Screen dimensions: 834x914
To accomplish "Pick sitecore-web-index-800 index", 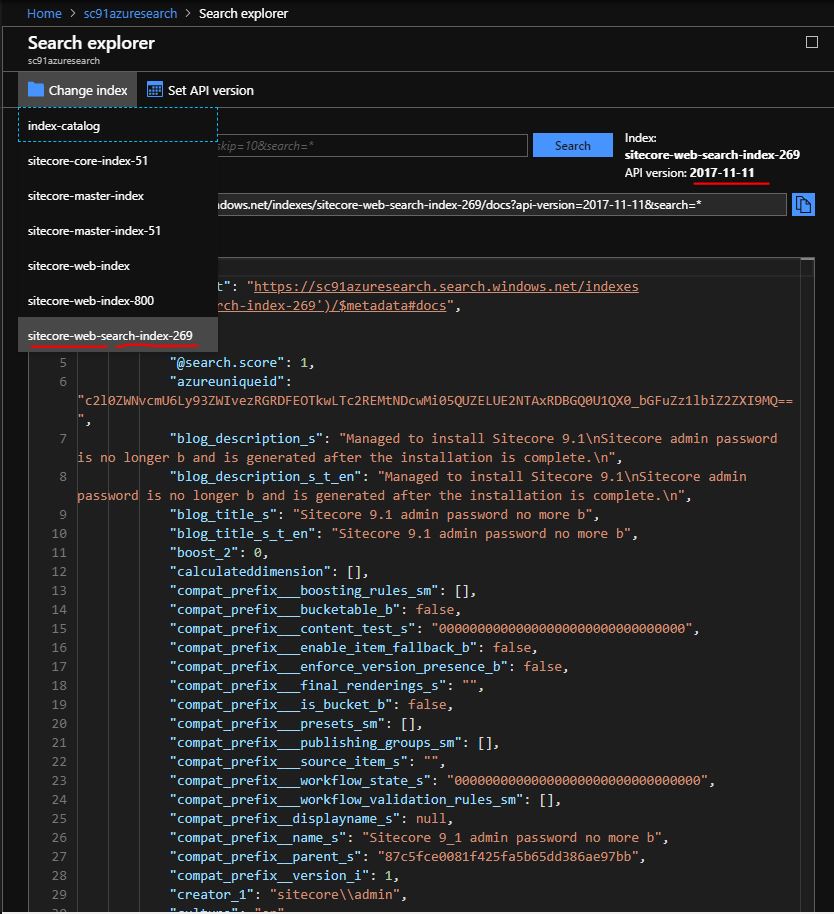I will click(118, 300).
